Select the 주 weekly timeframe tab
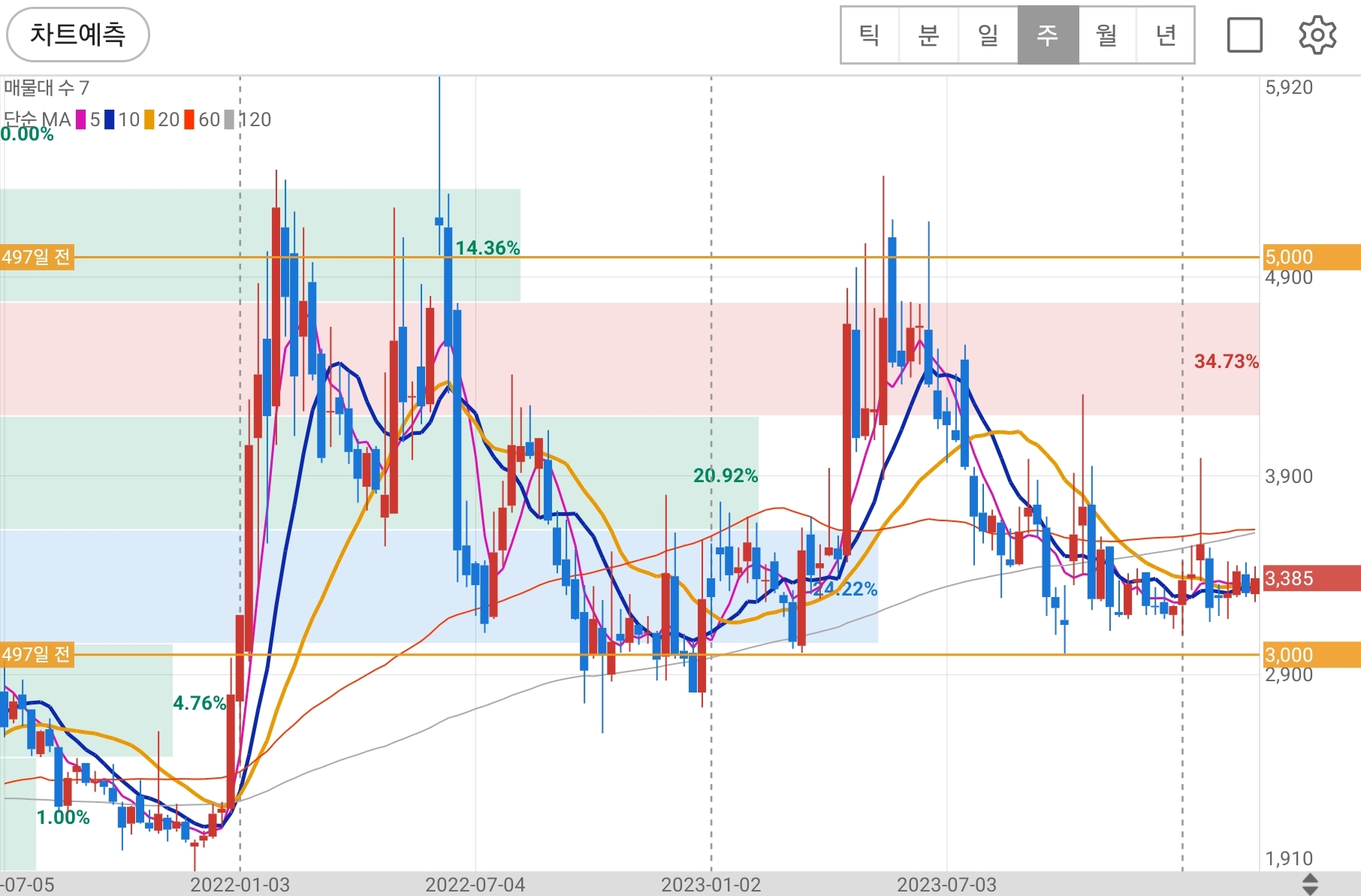This screenshot has width=1361, height=896. click(x=1048, y=35)
